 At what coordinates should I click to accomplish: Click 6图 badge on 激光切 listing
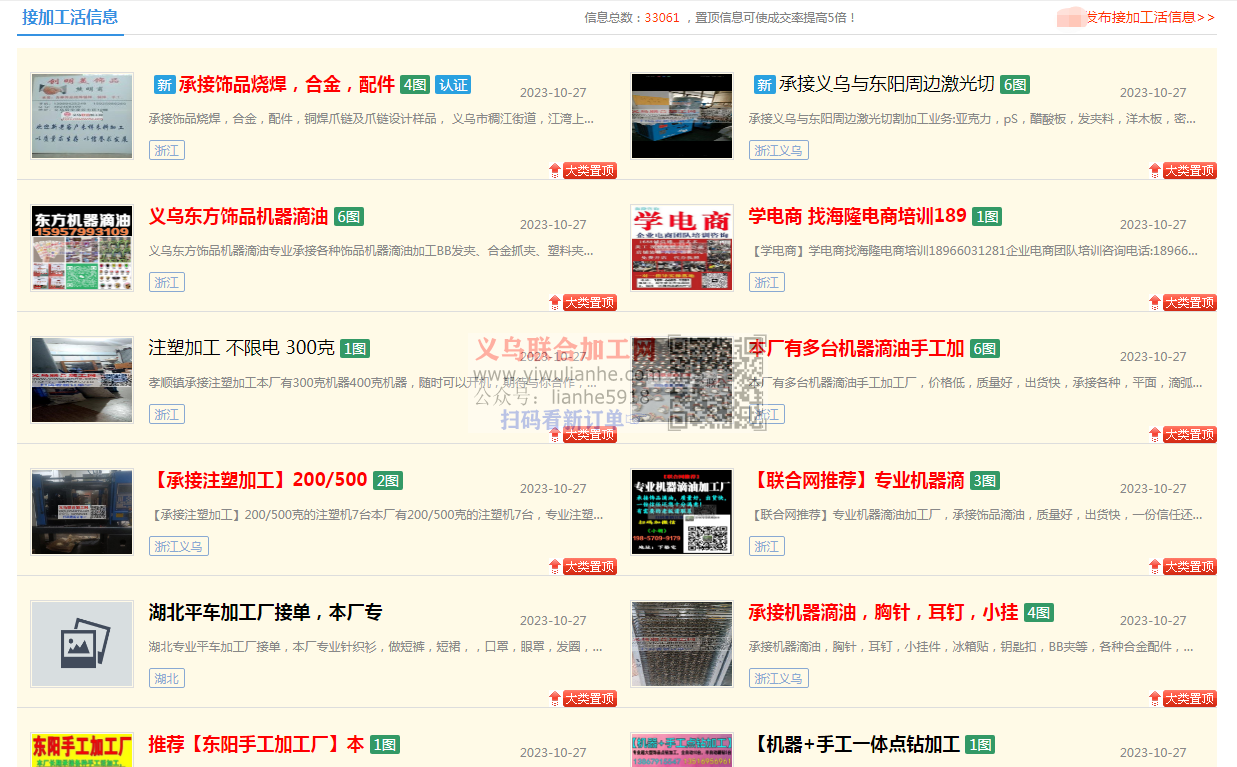point(1014,85)
